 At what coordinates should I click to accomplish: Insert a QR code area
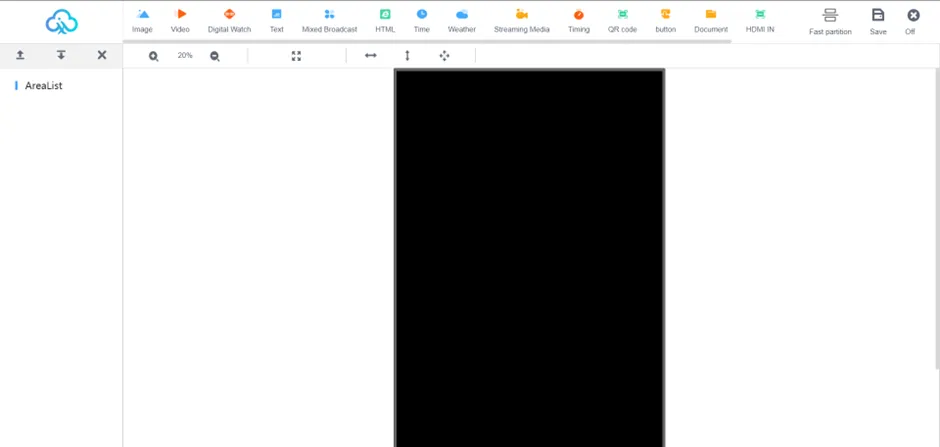622,21
